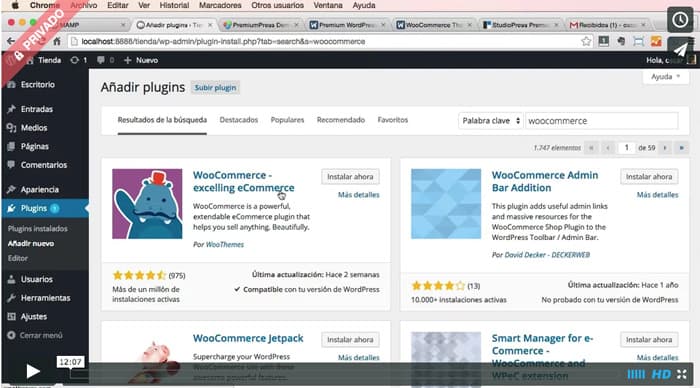Open the Palabra clave dropdown
The image size is (700, 388).
coord(491,121)
